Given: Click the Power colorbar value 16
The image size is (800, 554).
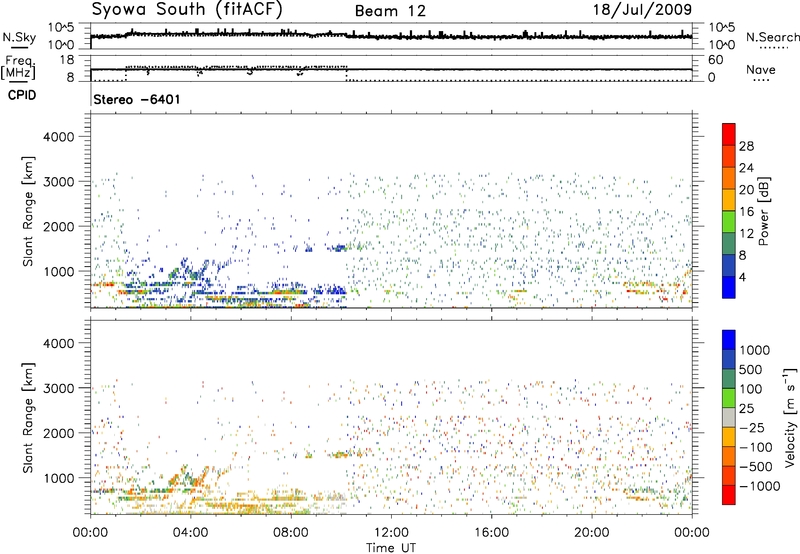Looking at the screenshot, I should 746,212.
